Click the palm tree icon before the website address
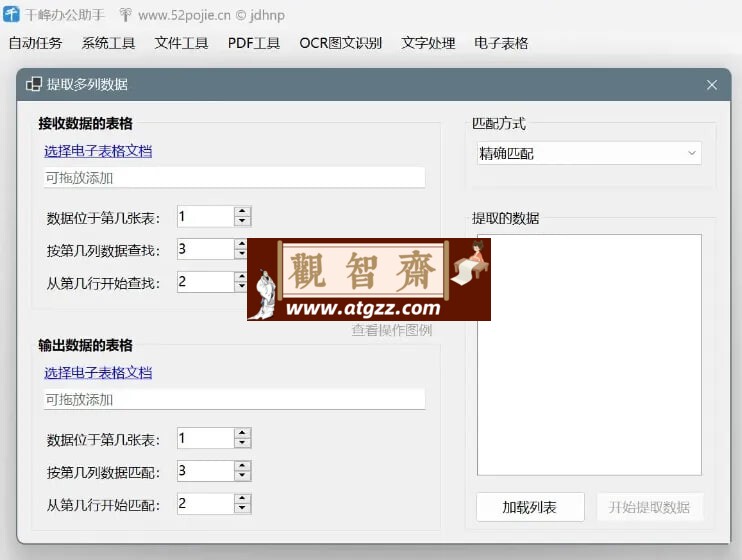 (x=125, y=15)
